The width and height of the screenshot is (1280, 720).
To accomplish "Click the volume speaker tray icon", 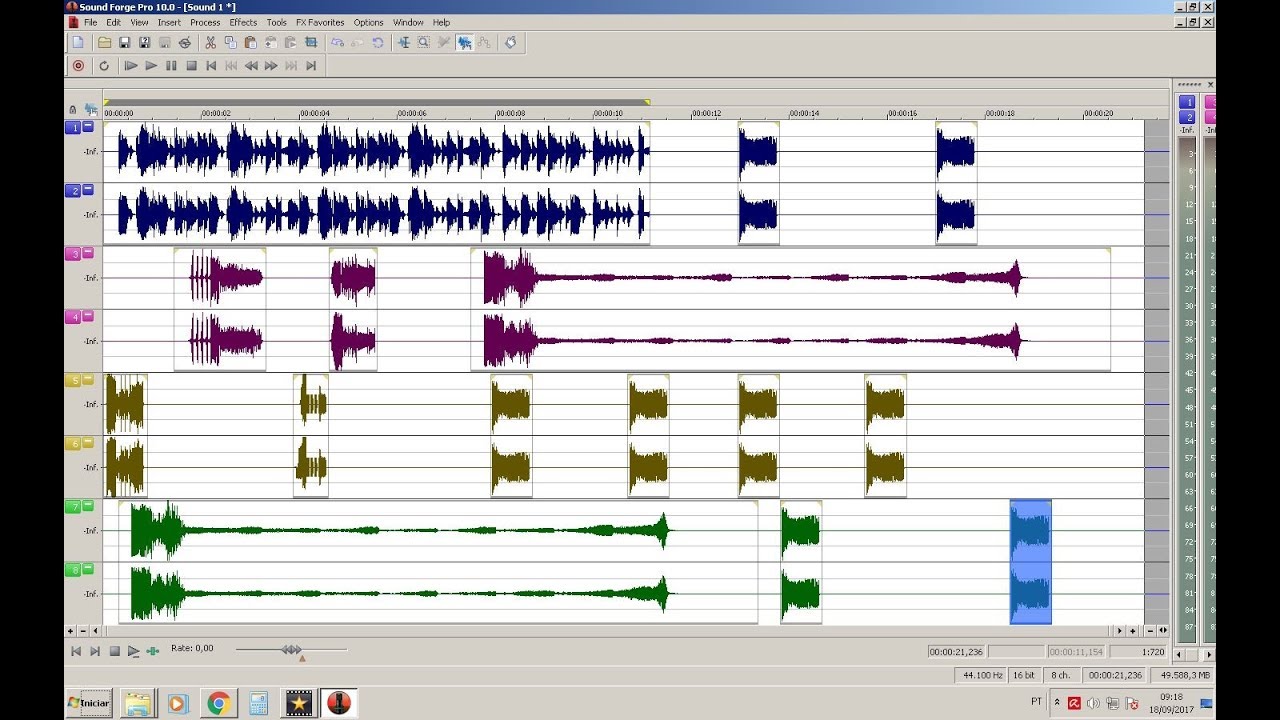I will [x=1093, y=703].
